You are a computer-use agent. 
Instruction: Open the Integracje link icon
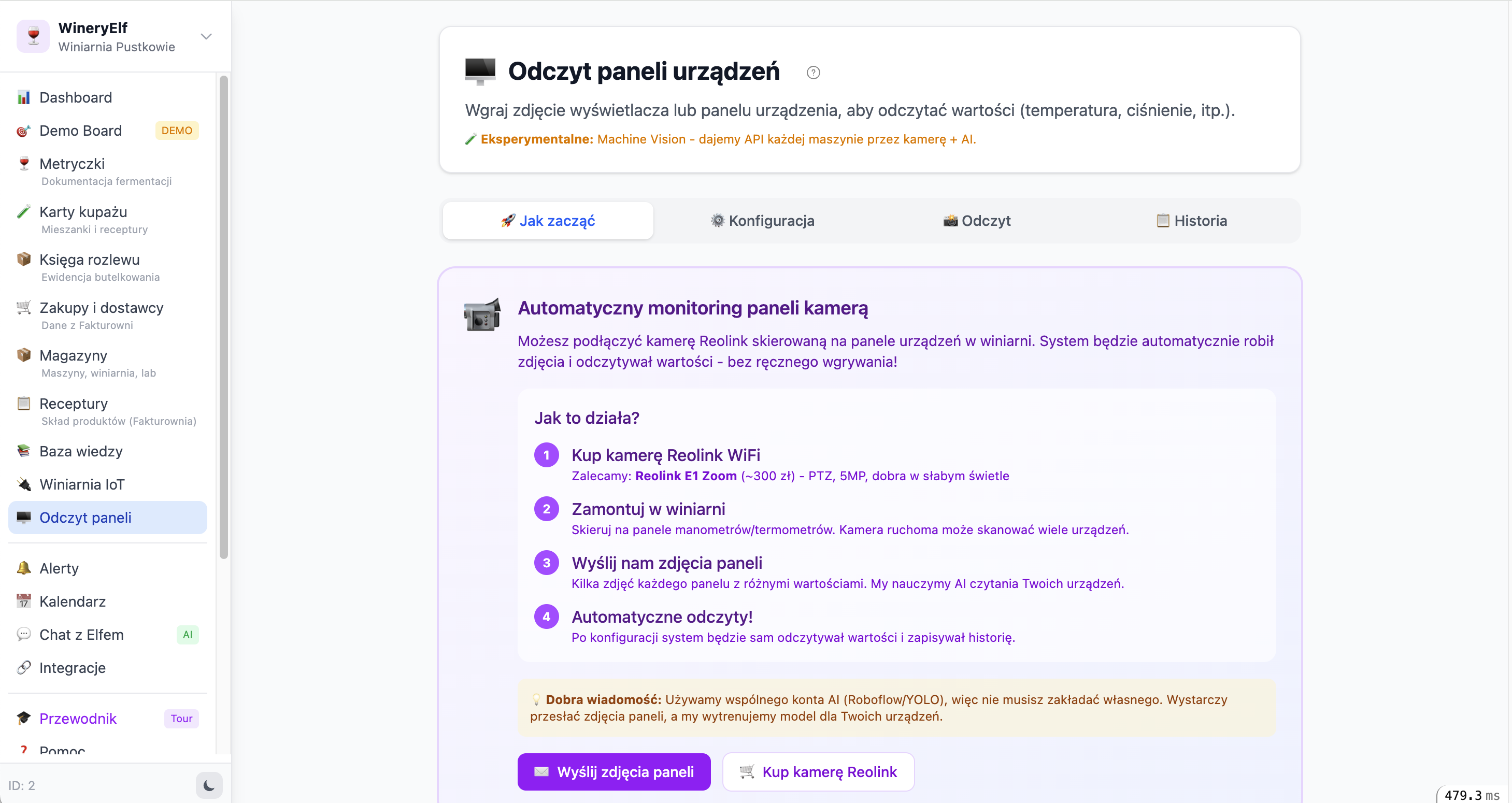(x=23, y=667)
